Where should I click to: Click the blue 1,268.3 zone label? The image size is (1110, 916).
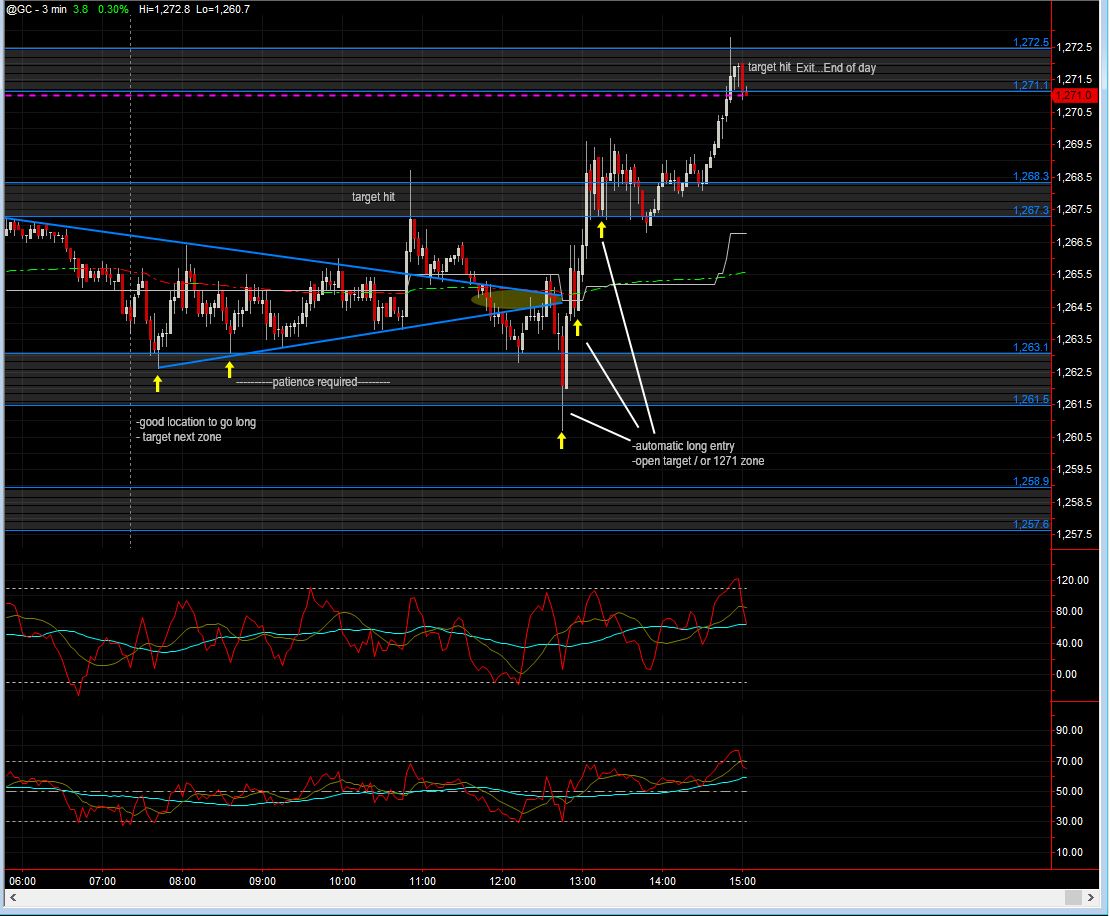click(x=1031, y=176)
